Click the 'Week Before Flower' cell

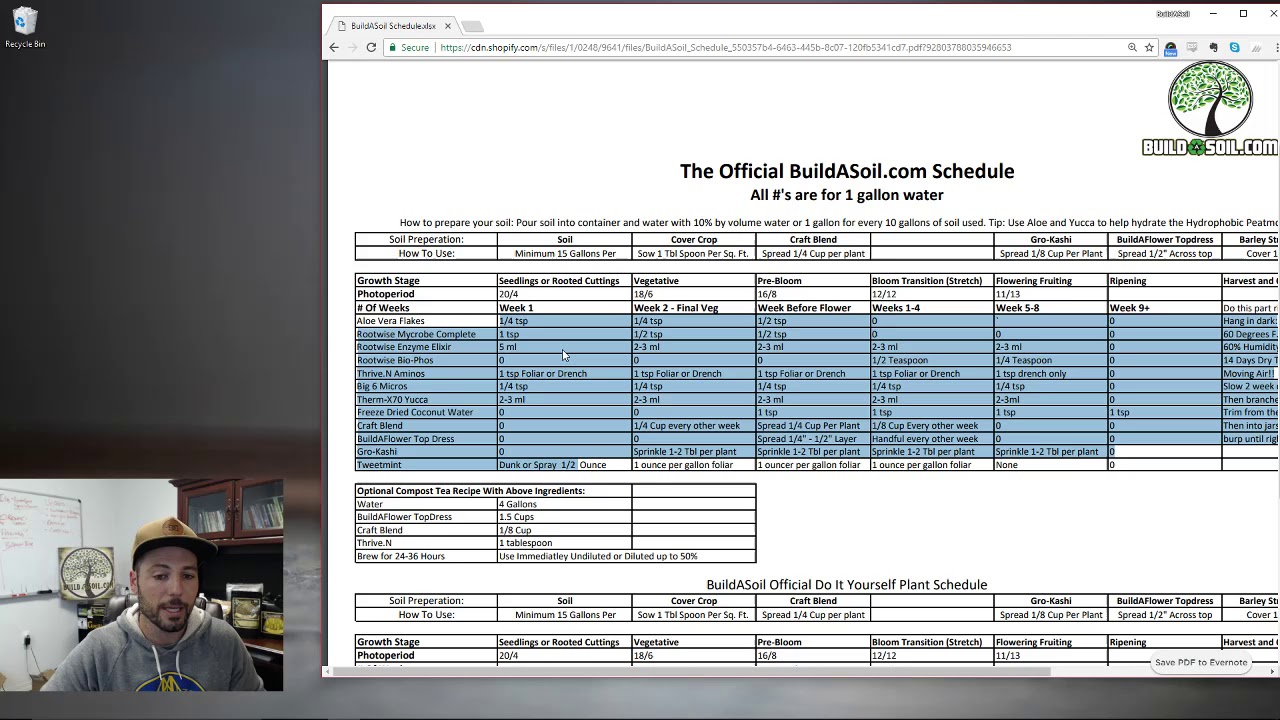tap(813, 308)
